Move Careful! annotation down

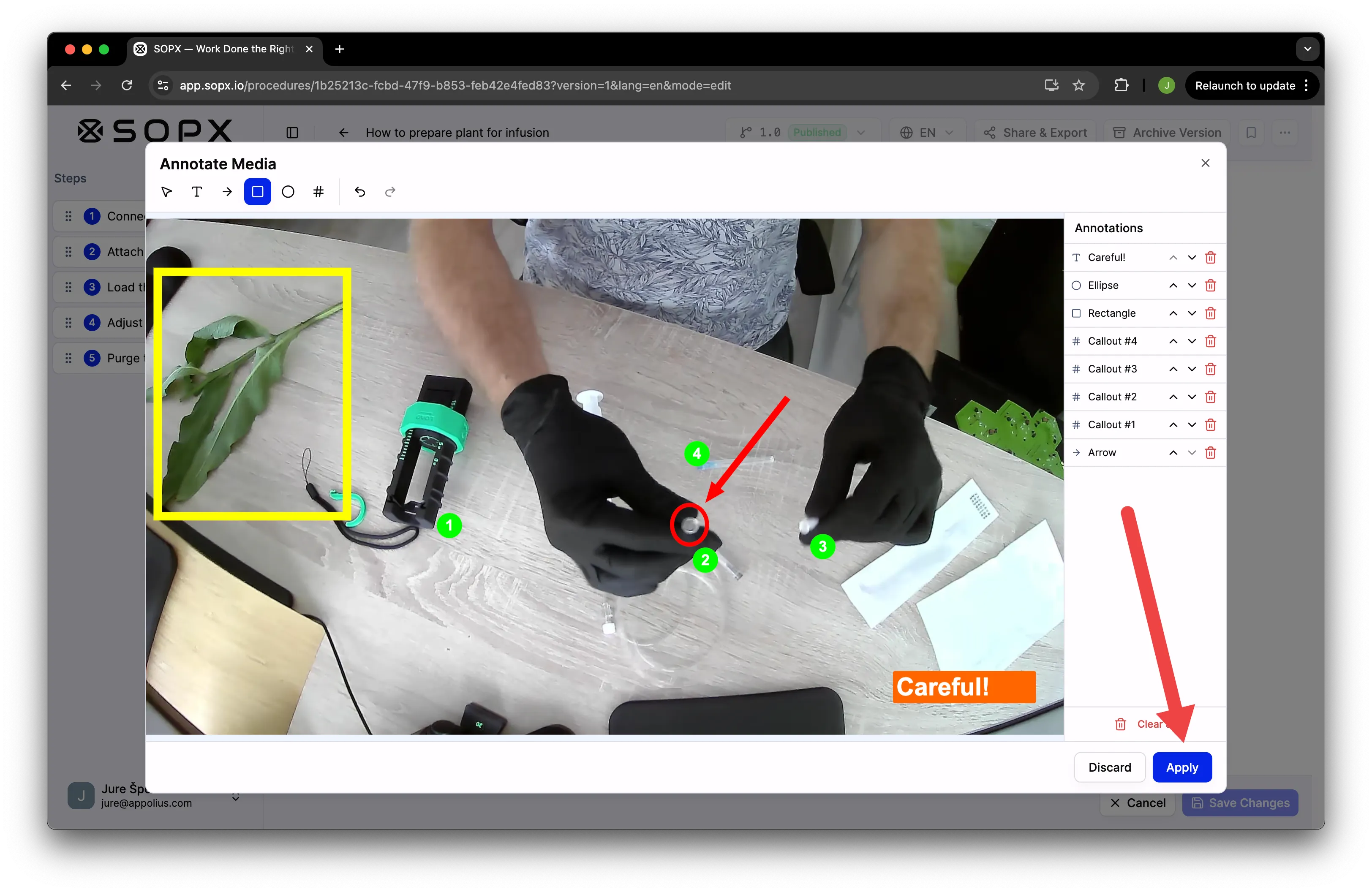(1192, 258)
